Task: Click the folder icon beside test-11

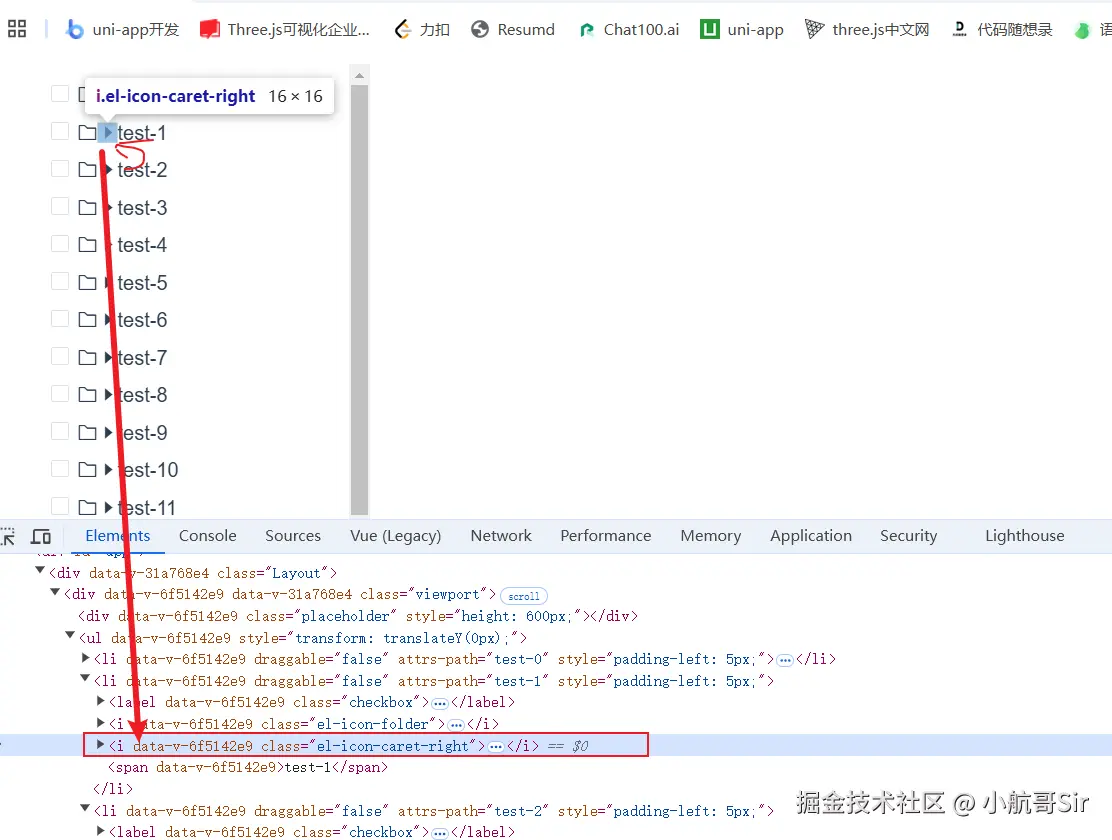Action: [87, 507]
